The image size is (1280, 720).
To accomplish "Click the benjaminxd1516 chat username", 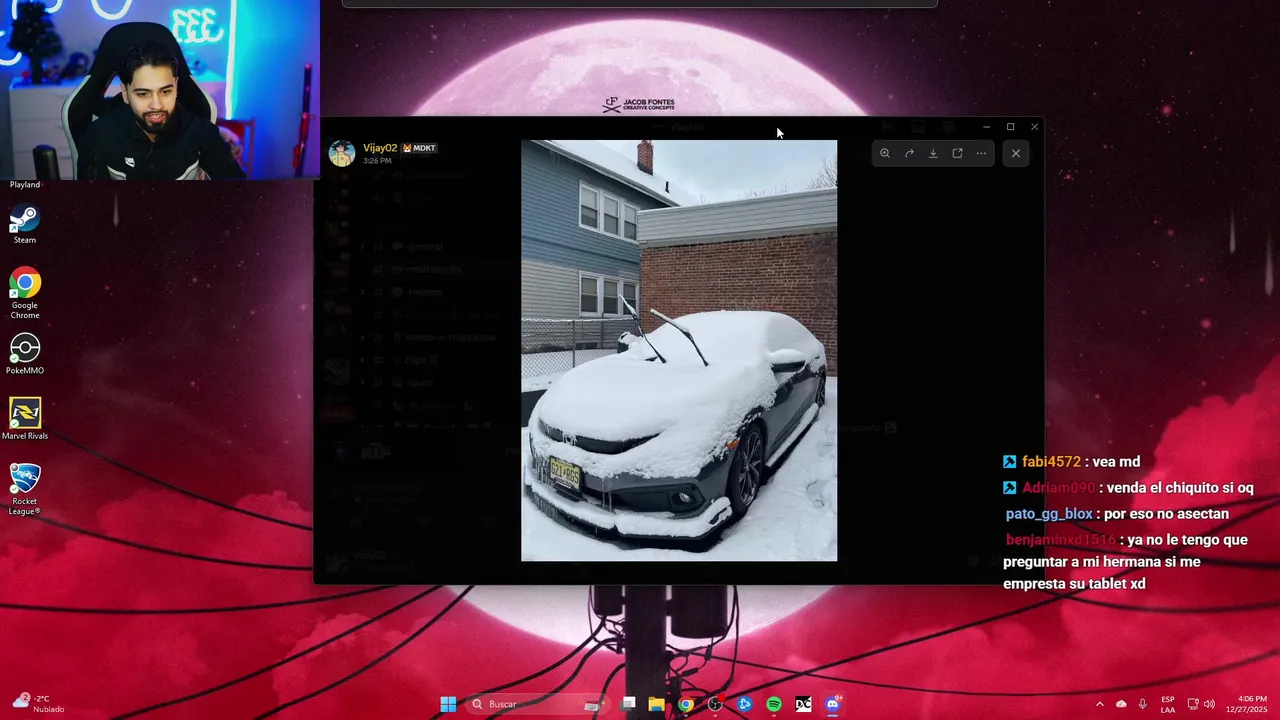I will tap(1060, 540).
